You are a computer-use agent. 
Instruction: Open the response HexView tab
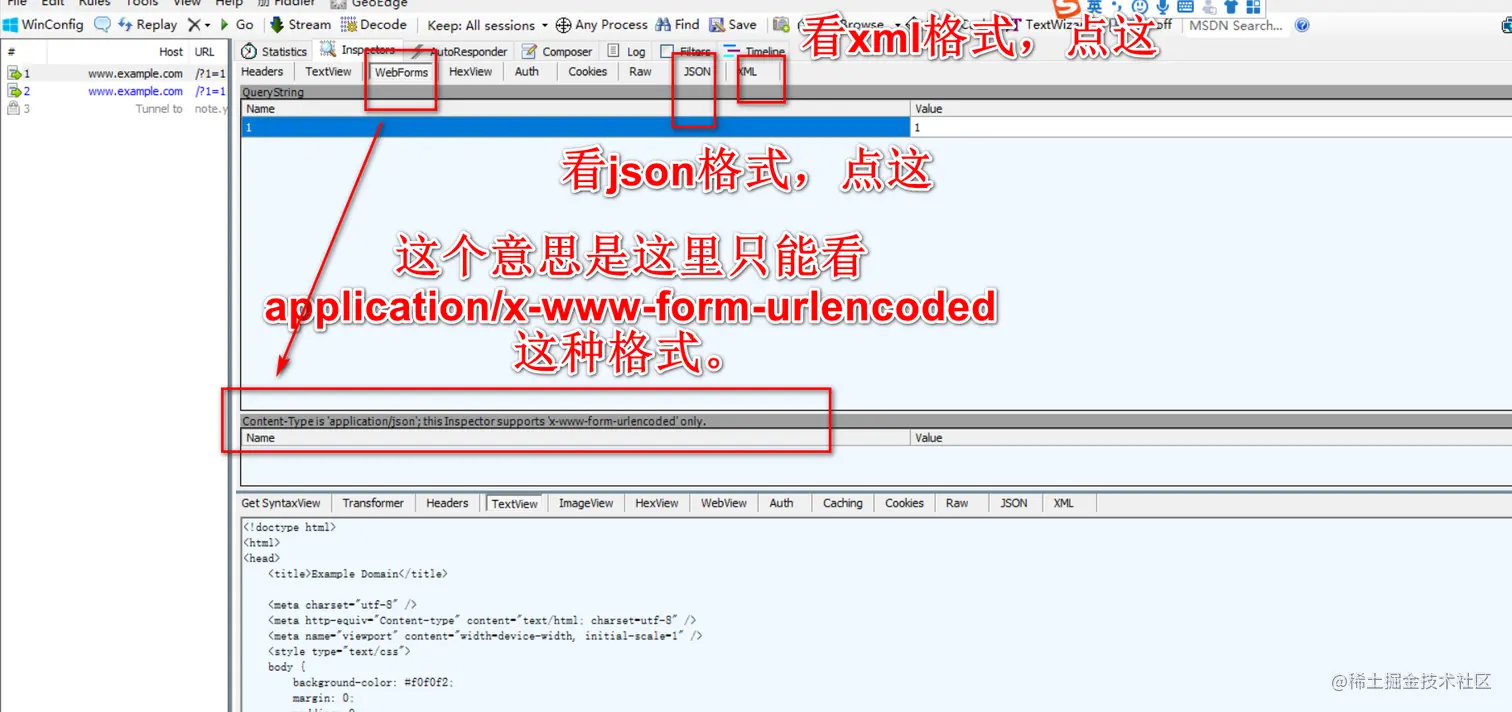657,503
